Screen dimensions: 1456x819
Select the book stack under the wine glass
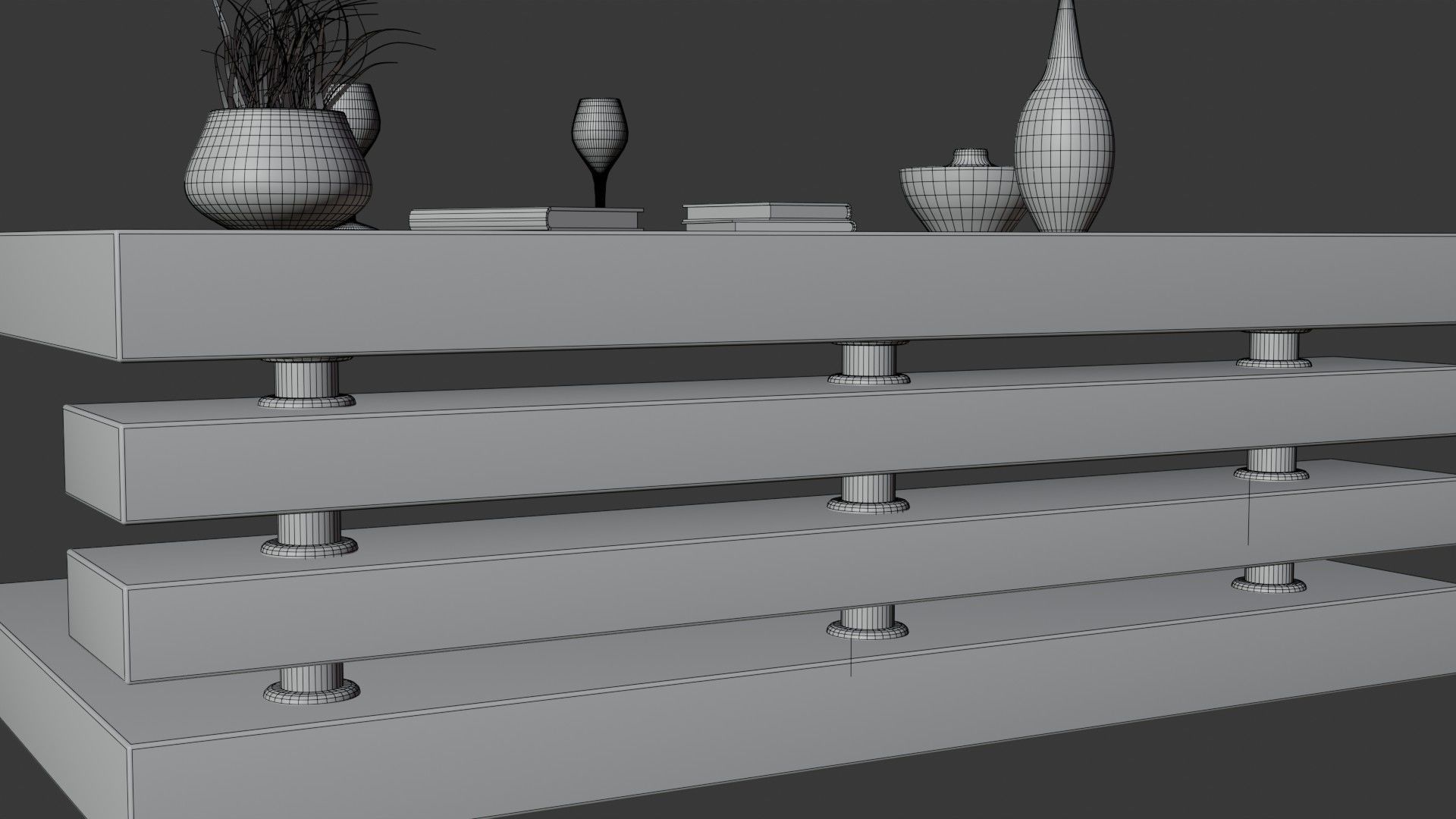coord(526,218)
